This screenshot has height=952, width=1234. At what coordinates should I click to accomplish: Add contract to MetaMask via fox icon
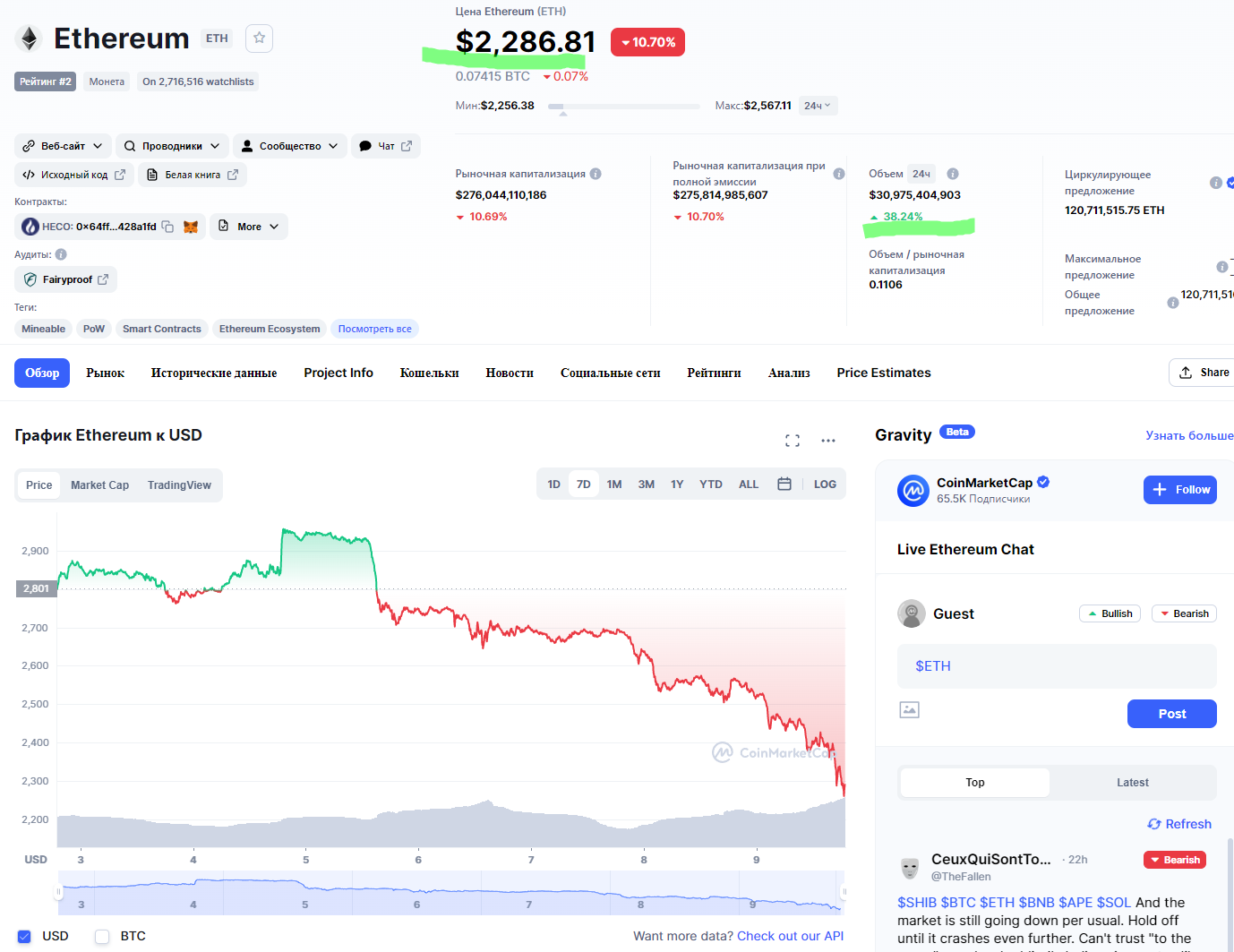(x=191, y=227)
